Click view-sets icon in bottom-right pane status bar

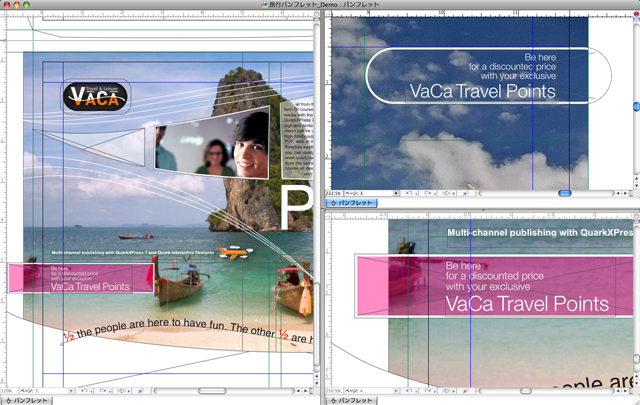447,391
